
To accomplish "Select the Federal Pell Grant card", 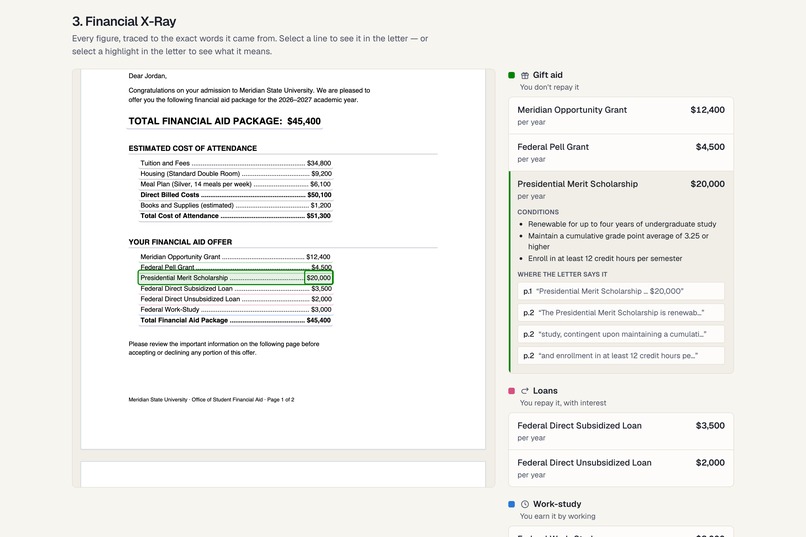I will coord(621,153).
